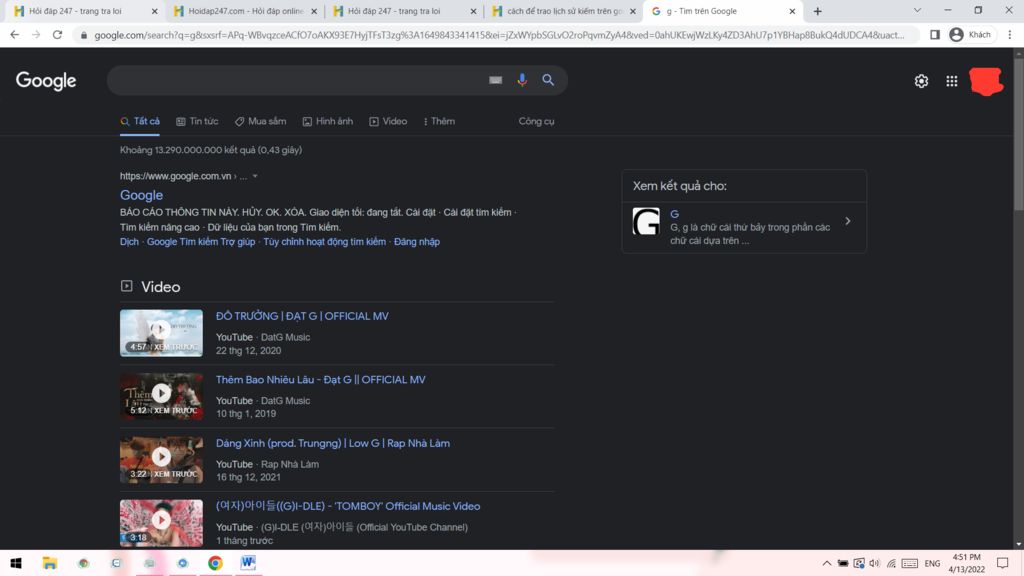Switch the ENG input language indicator
The width and height of the screenshot is (1024, 576).
tap(932, 563)
